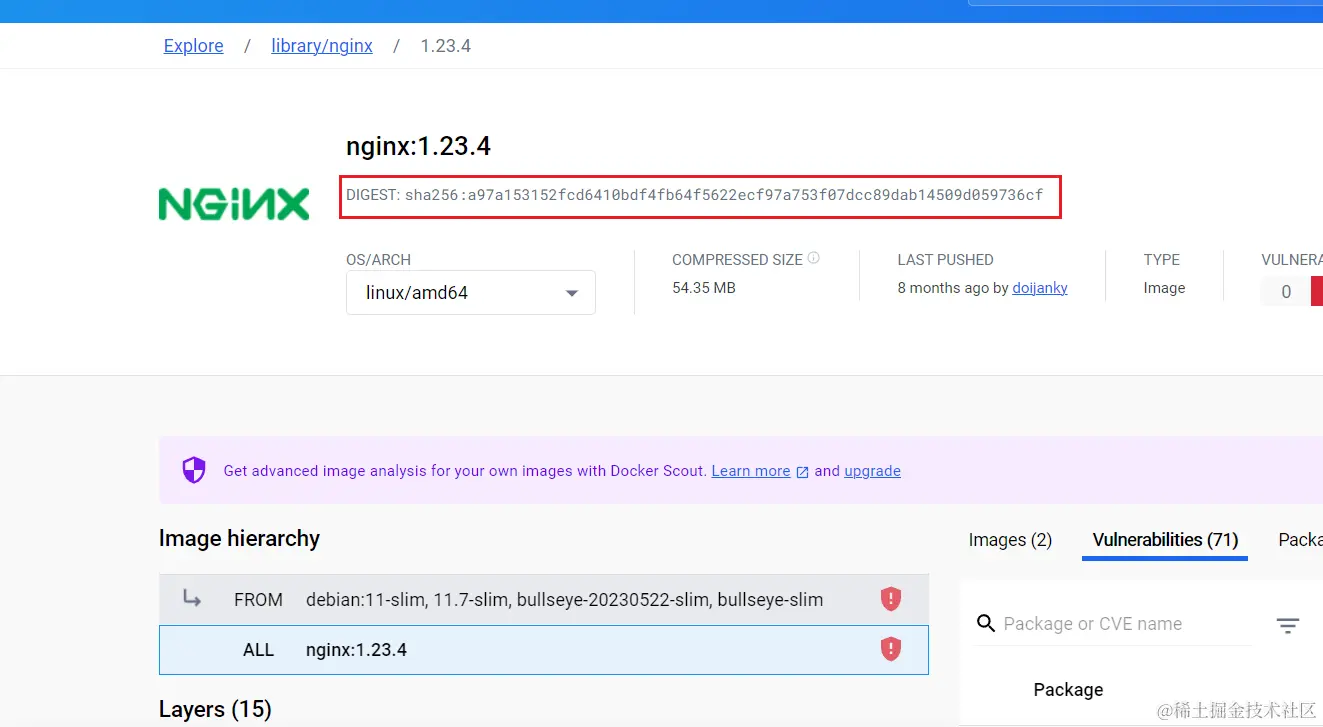Viewport: 1323px width, 727px height.
Task: Open the vulnerabilities filter icon
Action: (x=1288, y=626)
